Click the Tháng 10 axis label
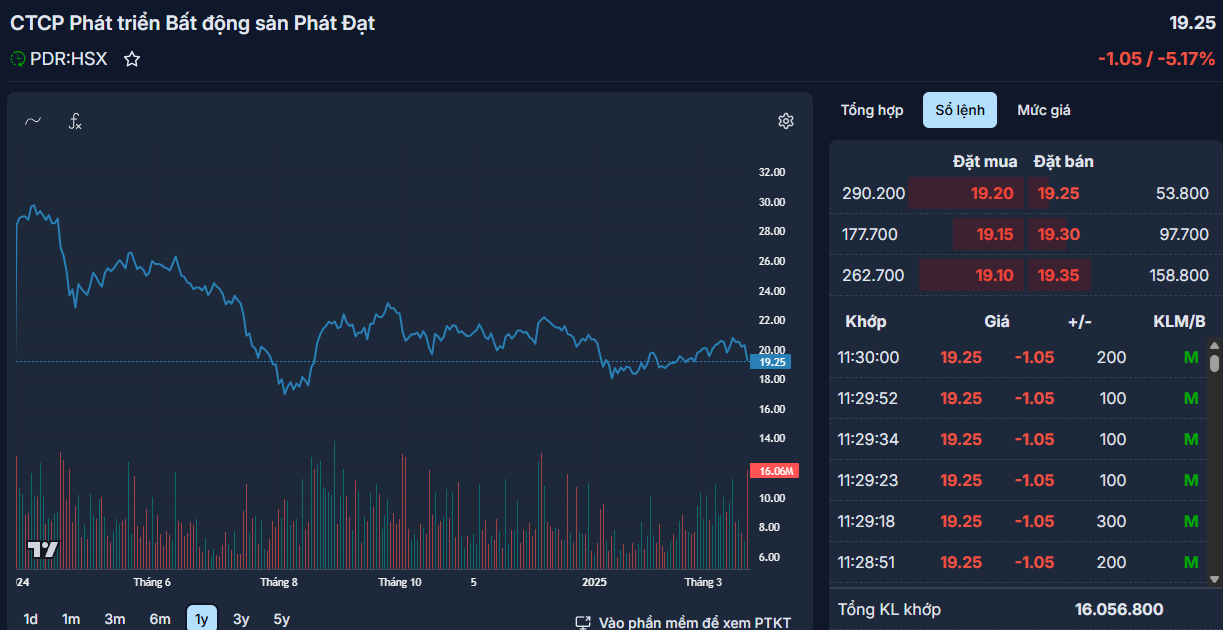This screenshot has width=1223, height=630. 400,582
